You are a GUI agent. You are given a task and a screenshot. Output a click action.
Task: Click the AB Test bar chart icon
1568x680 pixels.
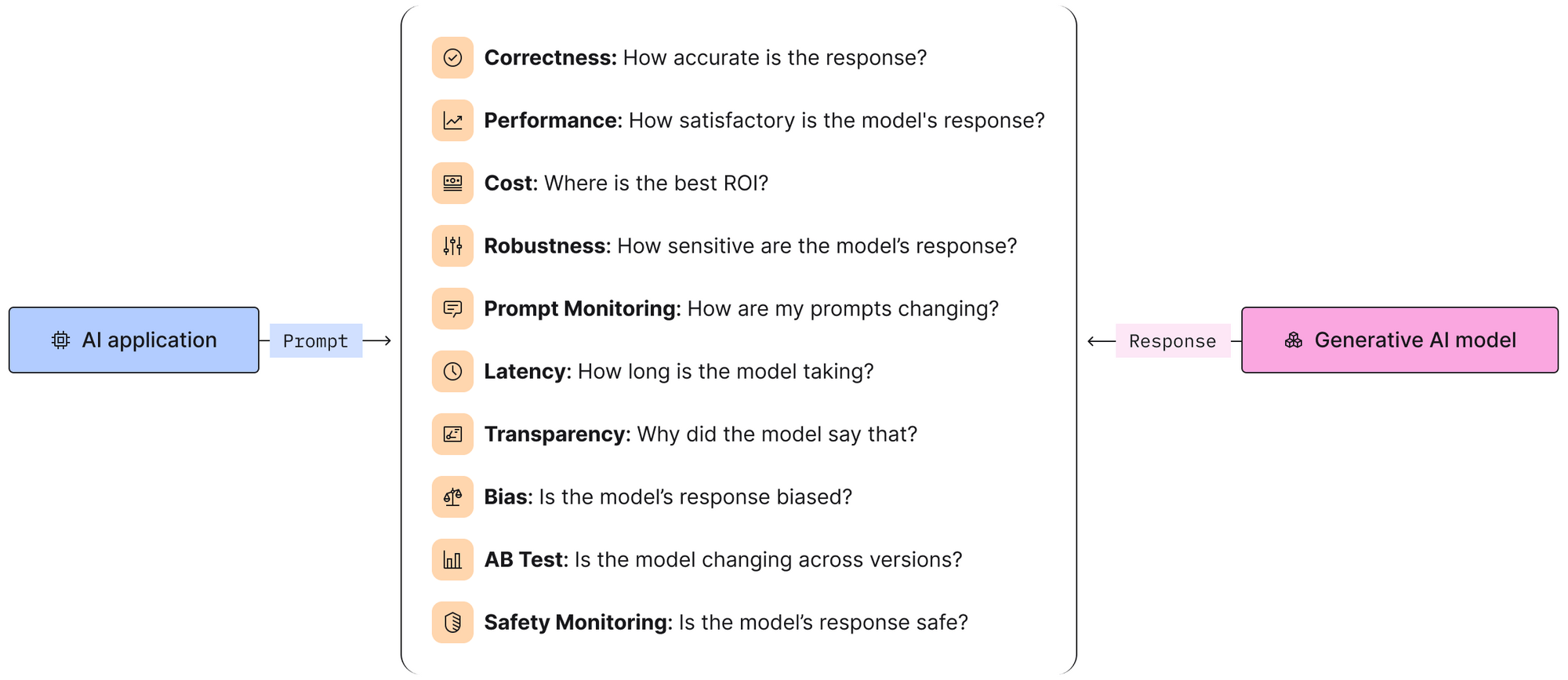(x=452, y=560)
